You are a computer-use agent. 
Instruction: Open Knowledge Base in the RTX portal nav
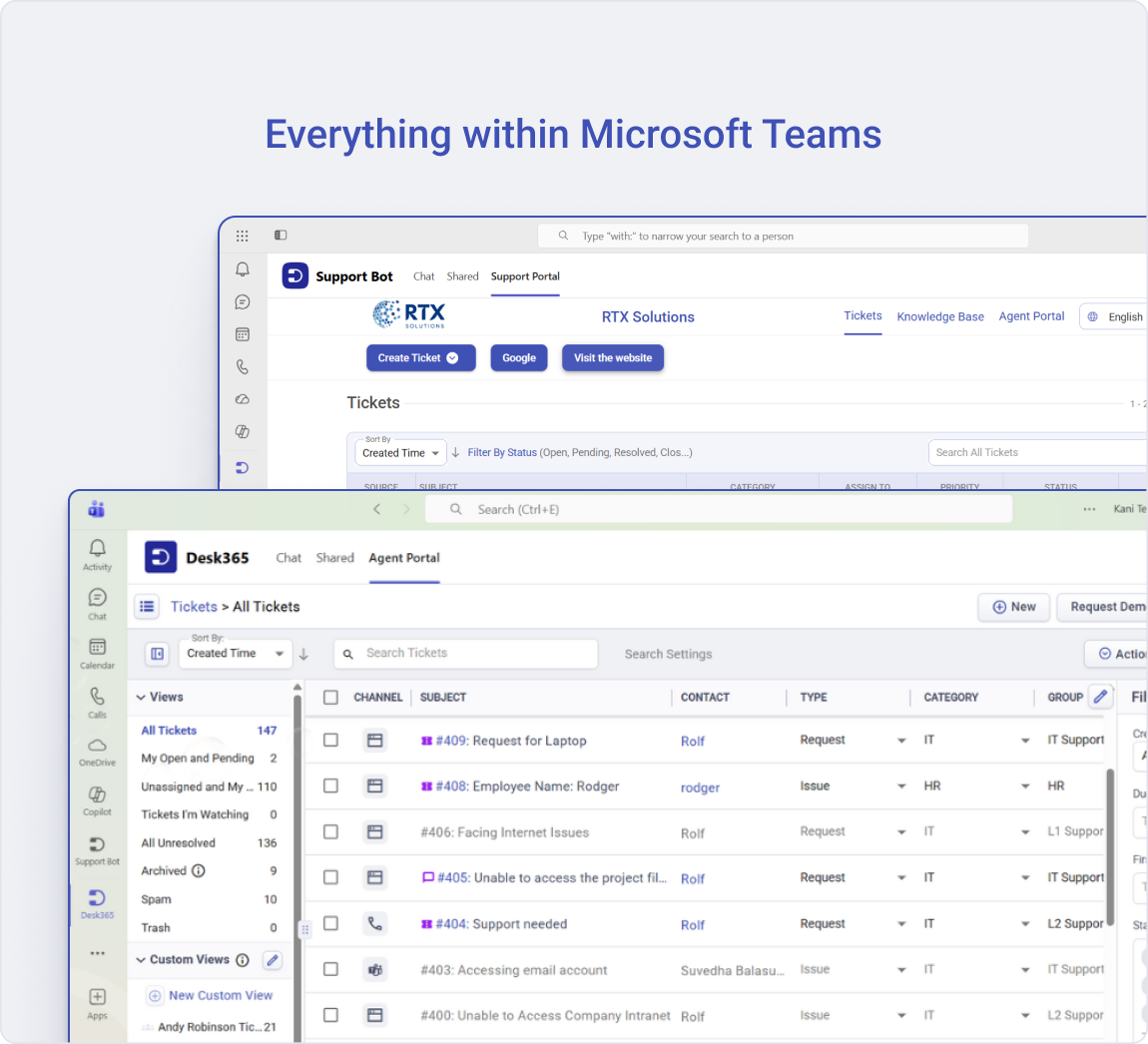coord(940,316)
